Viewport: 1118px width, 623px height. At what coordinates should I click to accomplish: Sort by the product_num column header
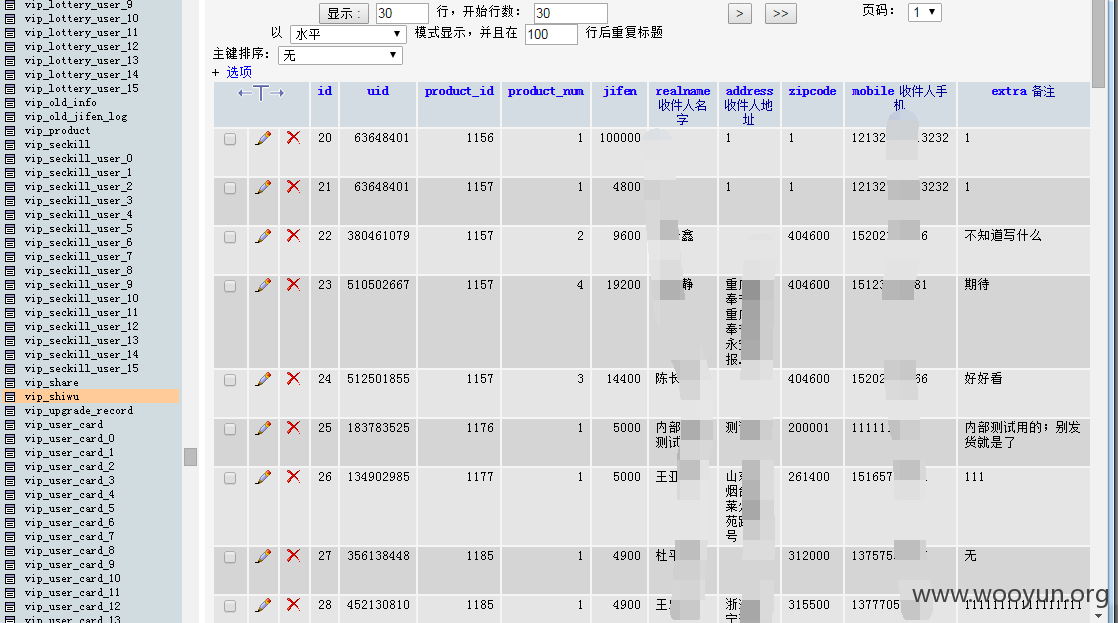545,91
